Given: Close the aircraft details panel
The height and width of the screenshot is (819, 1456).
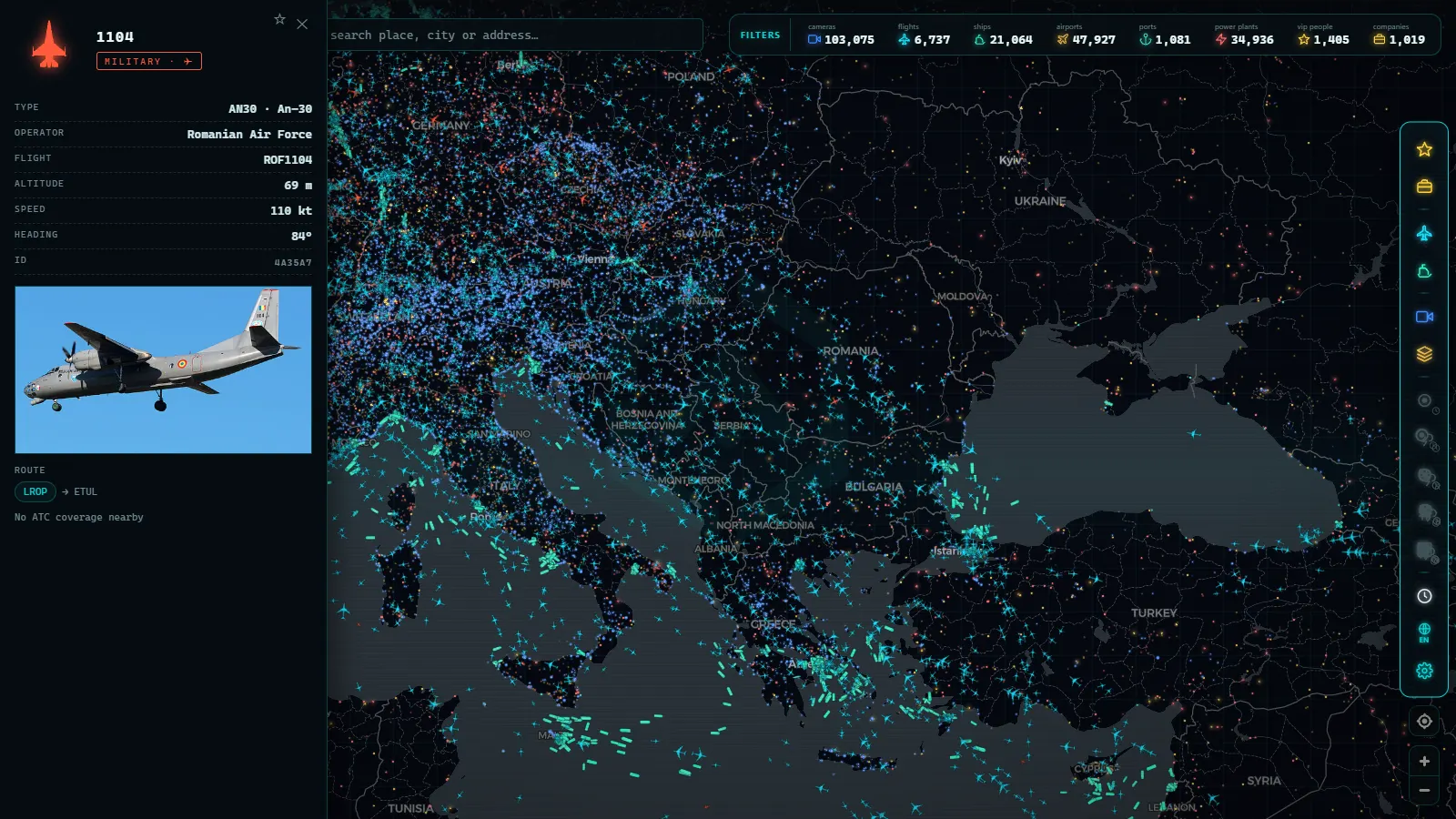Looking at the screenshot, I should (302, 25).
